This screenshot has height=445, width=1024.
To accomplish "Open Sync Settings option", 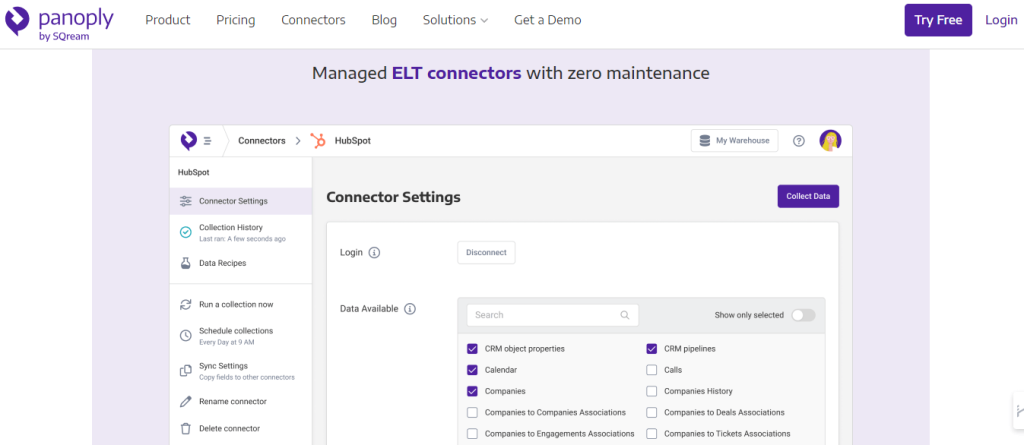I will 240,371.
